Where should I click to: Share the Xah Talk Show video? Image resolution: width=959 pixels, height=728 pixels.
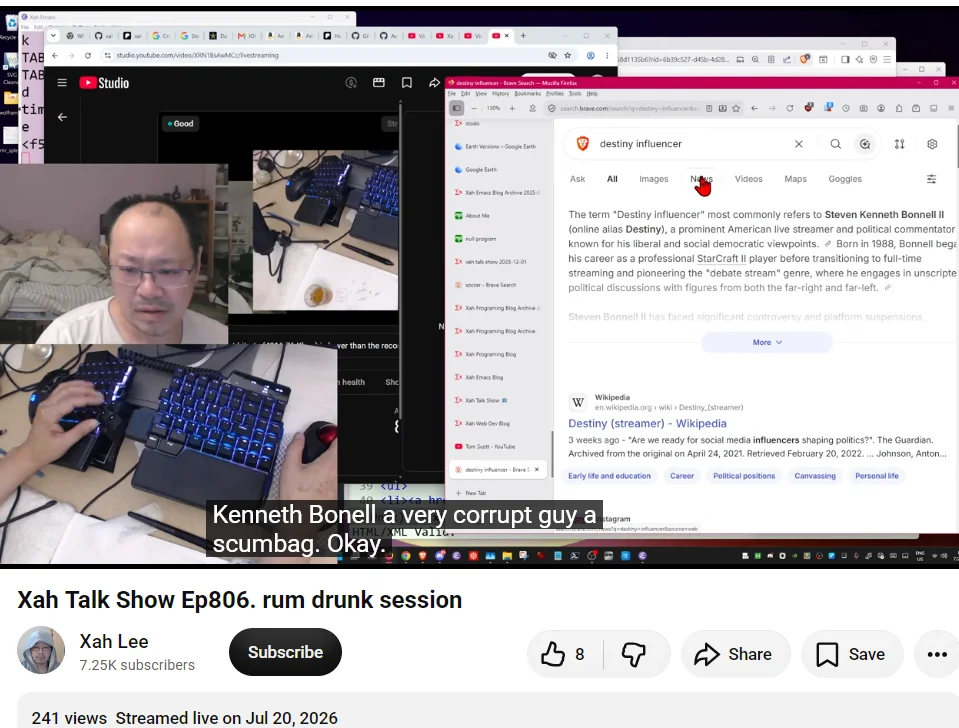point(736,654)
